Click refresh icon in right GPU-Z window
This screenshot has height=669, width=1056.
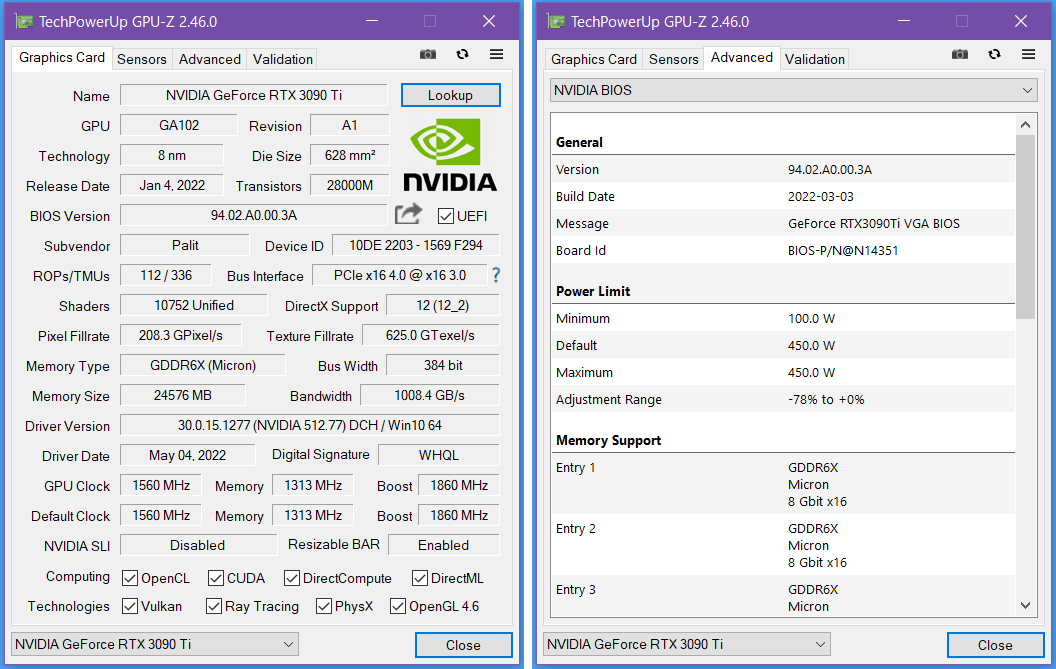994,54
